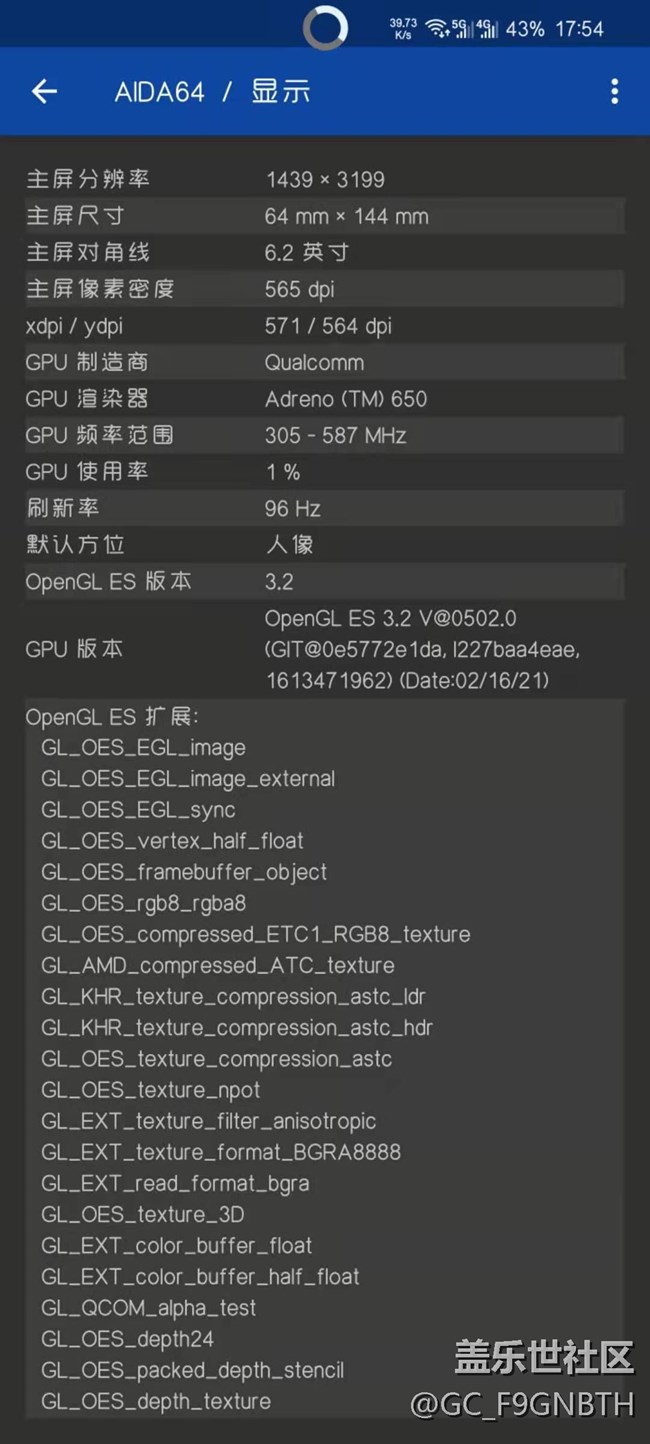Tap the 显示 label in the title bar
Screen dimensions: 650x1444
[x=279, y=91]
